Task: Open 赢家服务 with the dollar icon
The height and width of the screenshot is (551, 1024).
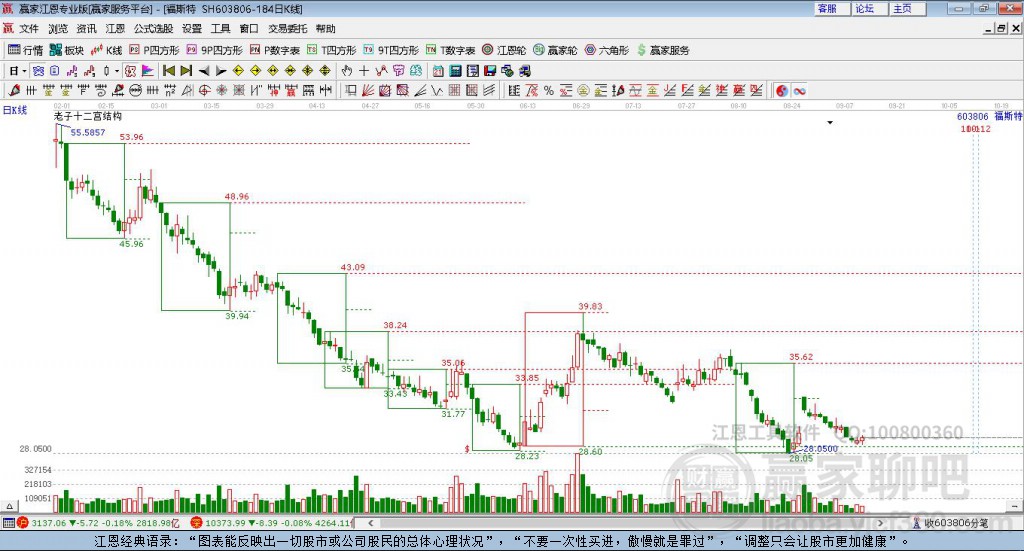Action: (x=663, y=50)
